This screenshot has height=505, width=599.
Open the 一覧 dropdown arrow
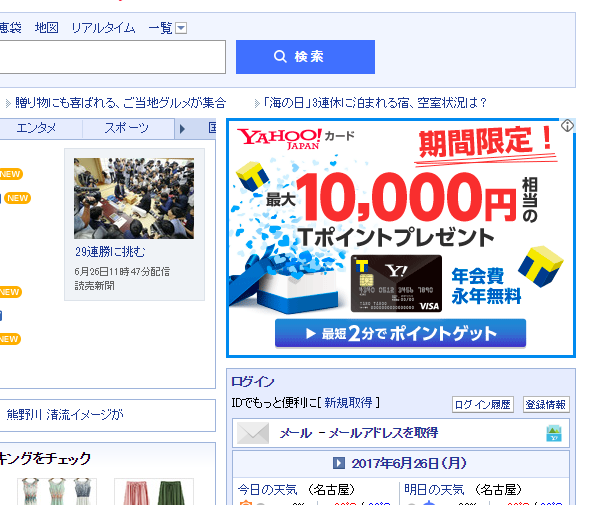(181, 28)
